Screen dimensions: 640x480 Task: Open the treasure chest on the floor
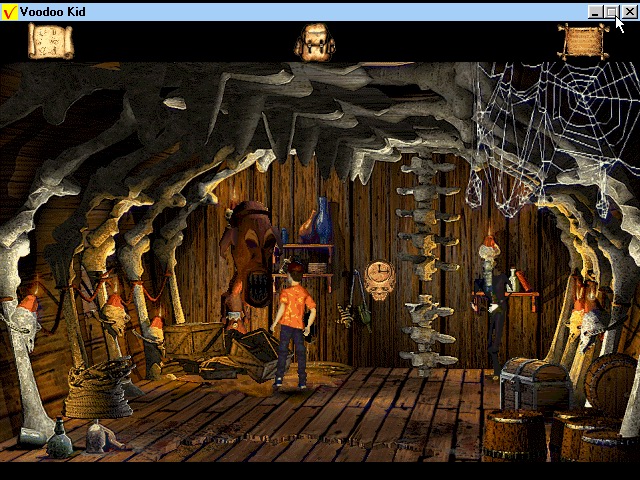(535, 383)
